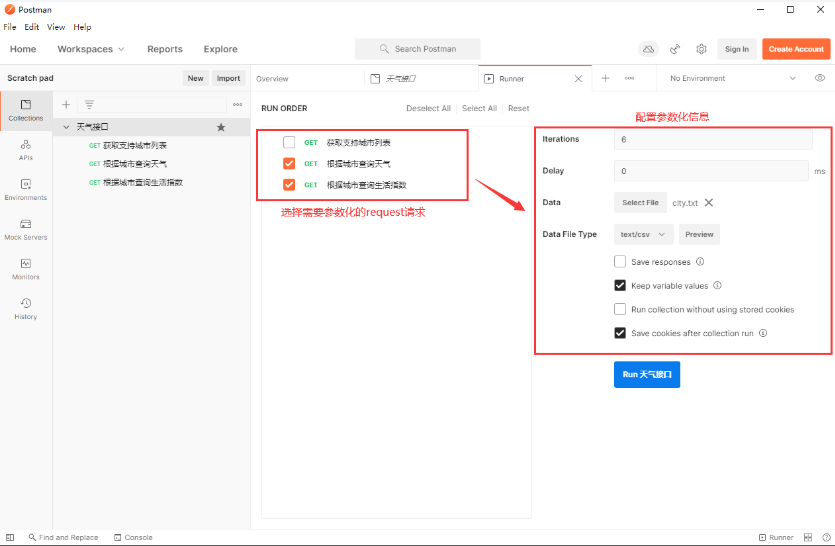835x546 pixels.
Task: Click the Import button
Action: (228, 78)
